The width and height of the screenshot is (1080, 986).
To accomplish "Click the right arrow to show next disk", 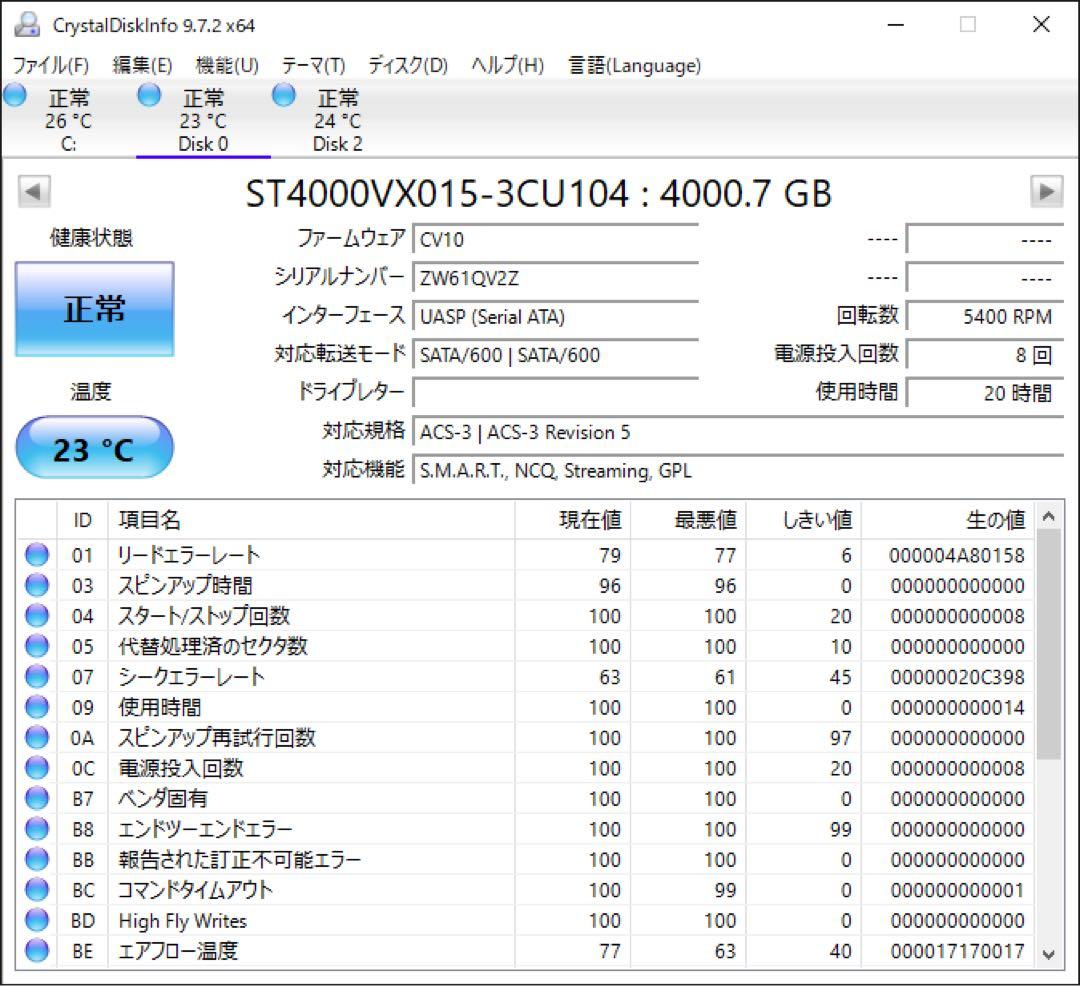I will click(x=1048, y=190).
